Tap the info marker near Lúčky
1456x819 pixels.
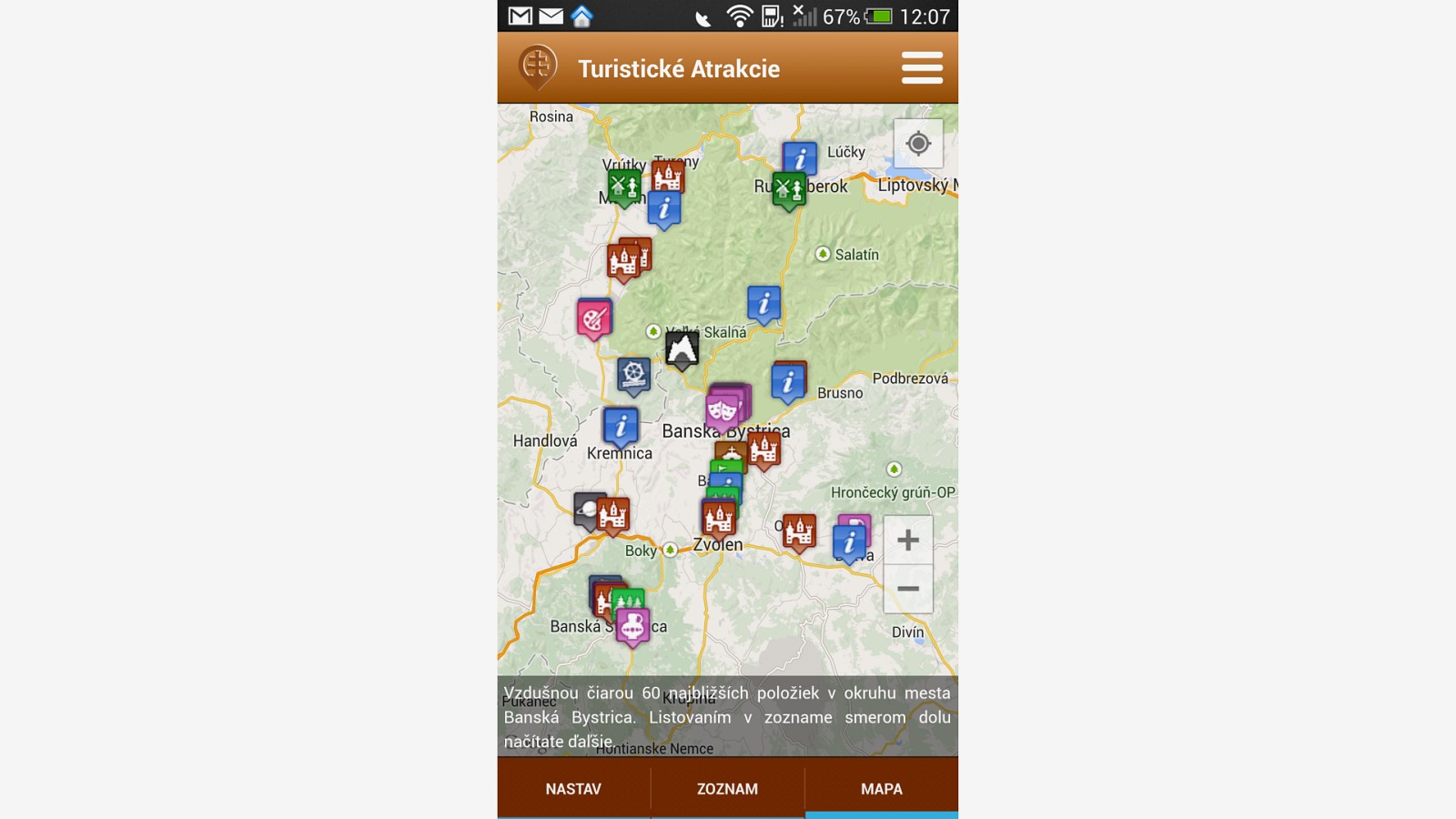[800, 158]
